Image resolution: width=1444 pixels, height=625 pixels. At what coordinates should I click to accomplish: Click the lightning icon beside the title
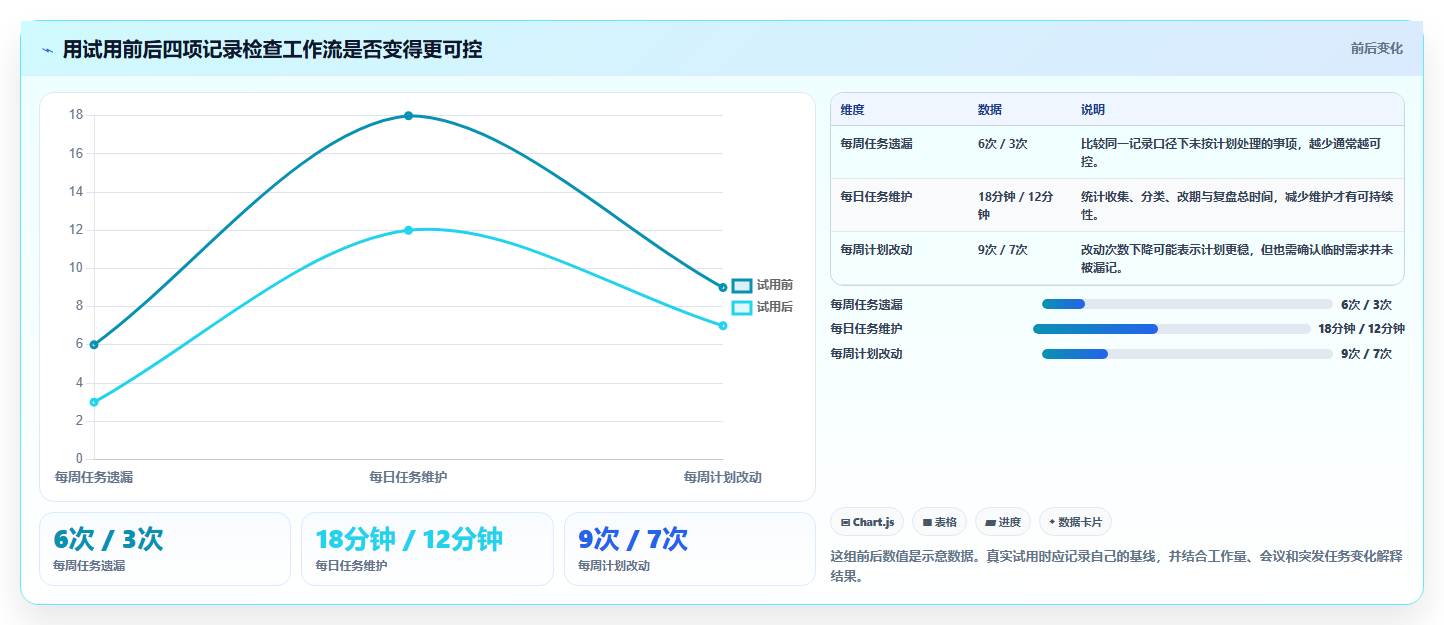click(x=48, y=50)
